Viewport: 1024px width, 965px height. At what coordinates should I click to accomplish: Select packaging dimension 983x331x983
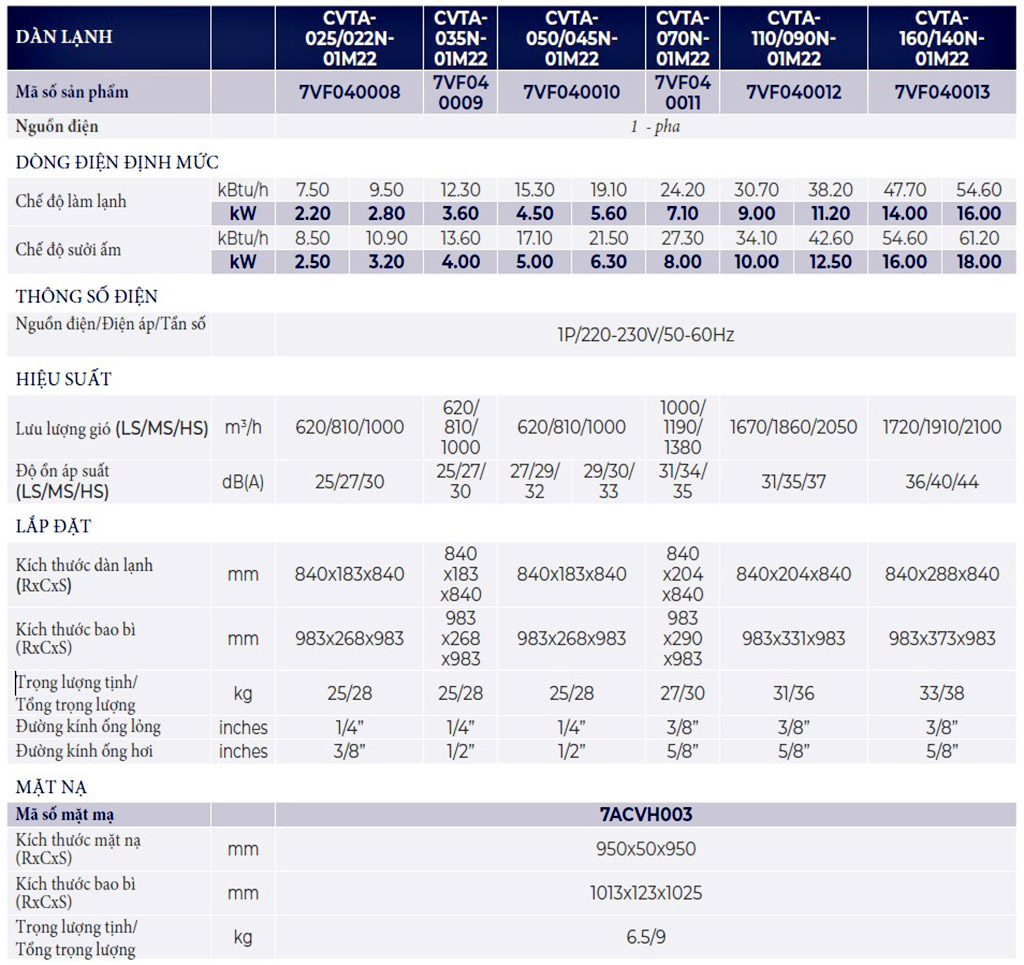tap(794, 638)
